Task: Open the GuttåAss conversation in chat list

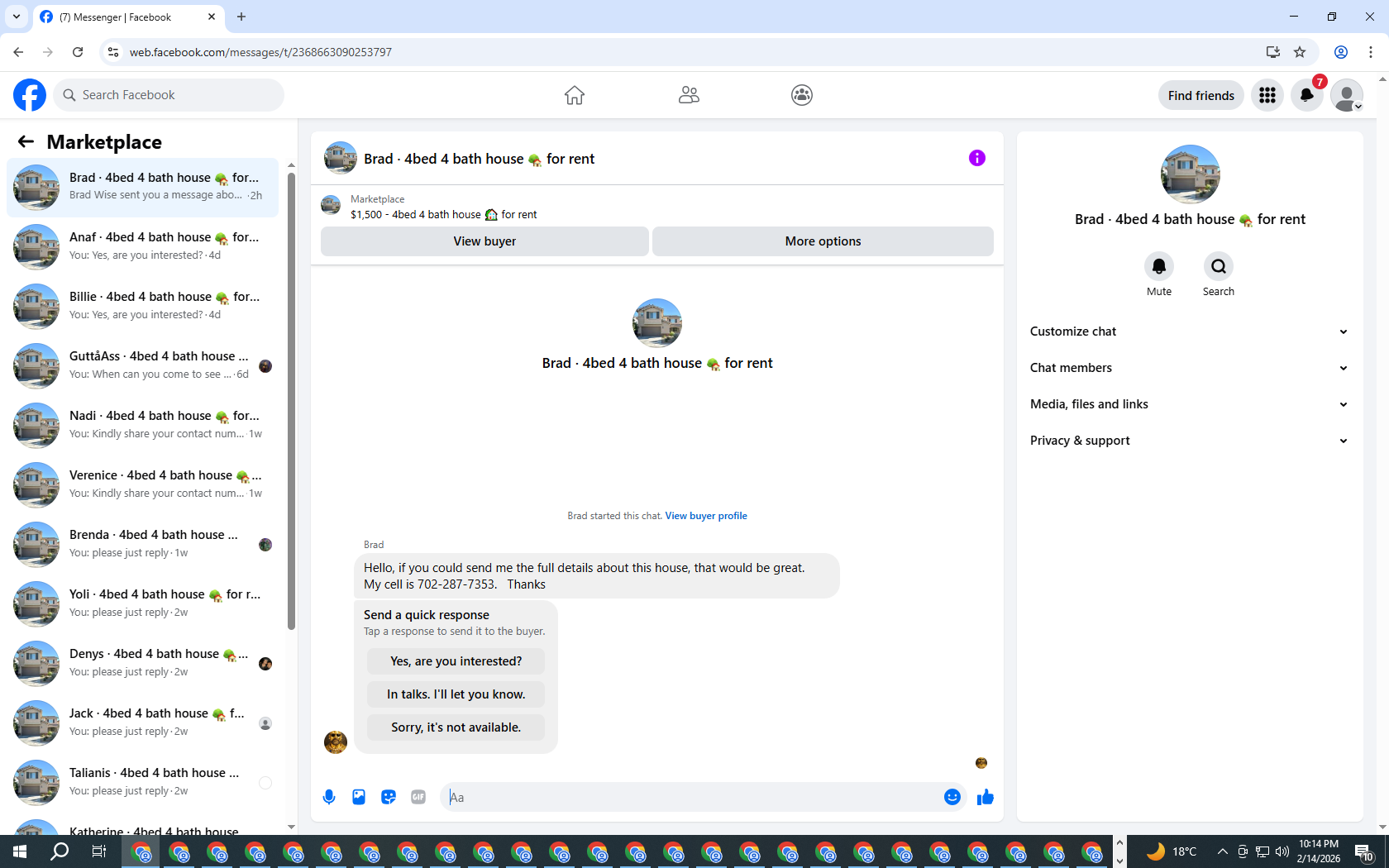Action: [143, 366]
